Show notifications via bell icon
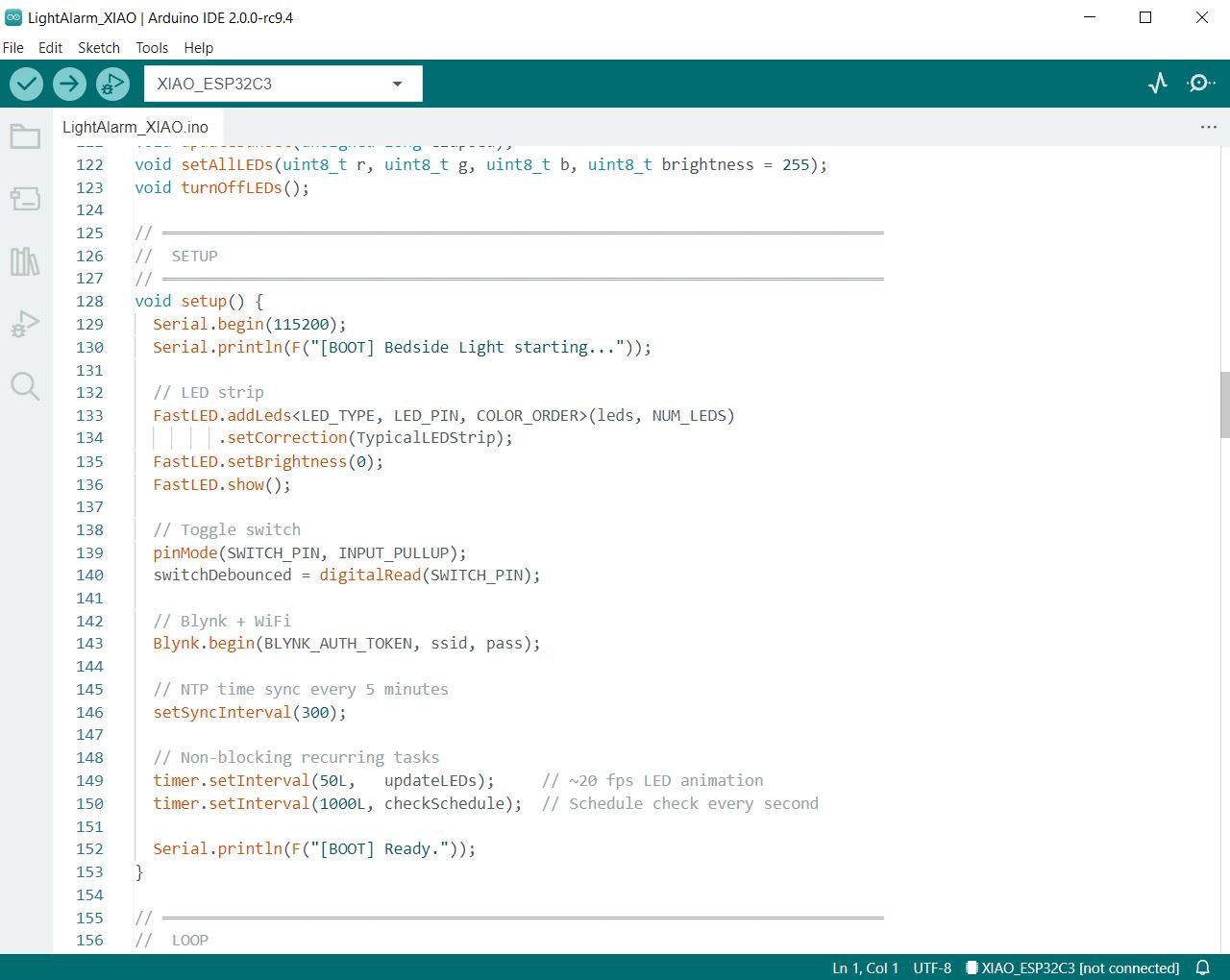This screenshot has width=1230, height=980. point(1203,968)
